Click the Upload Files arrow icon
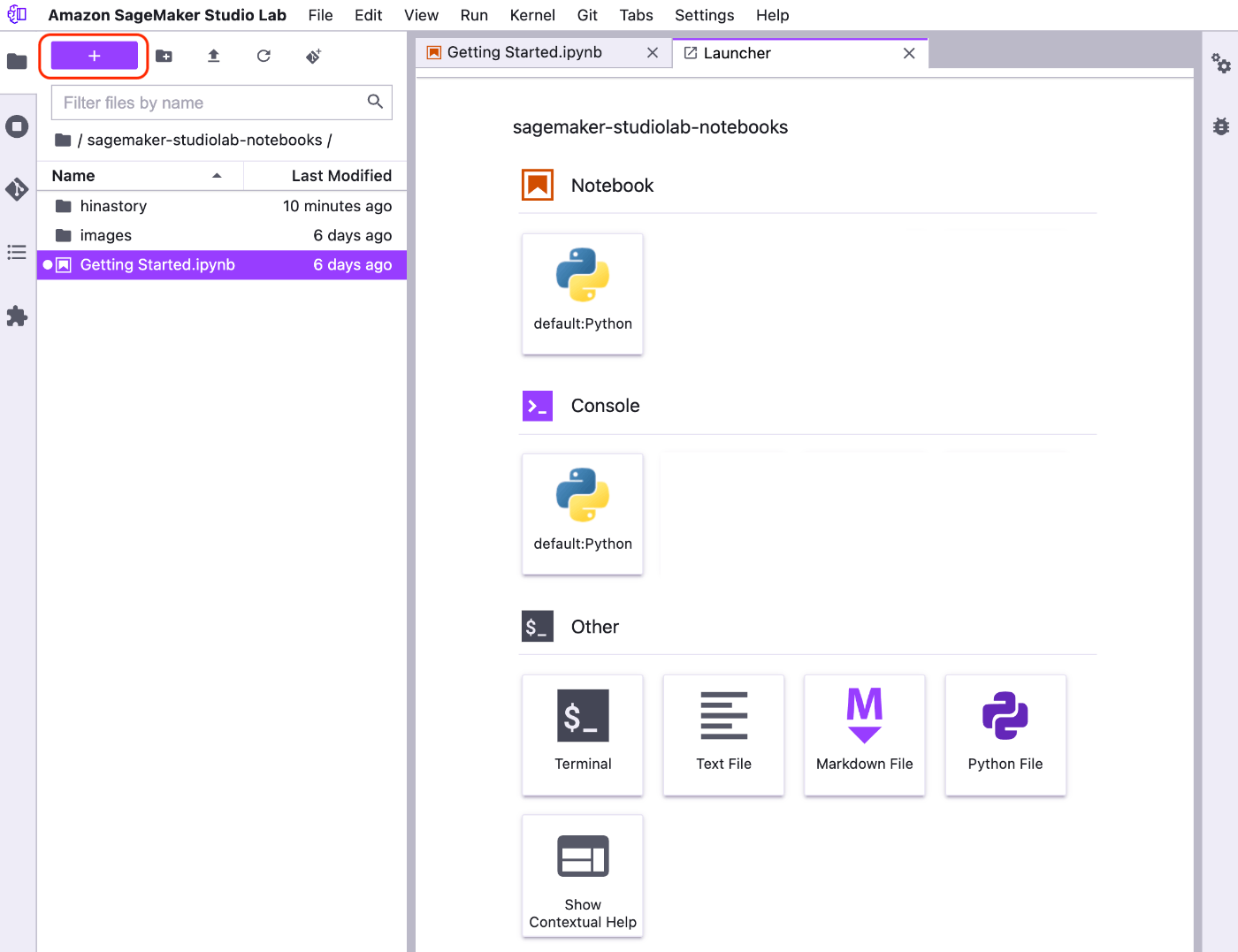 pyautogui.click(x=213, y=56)
